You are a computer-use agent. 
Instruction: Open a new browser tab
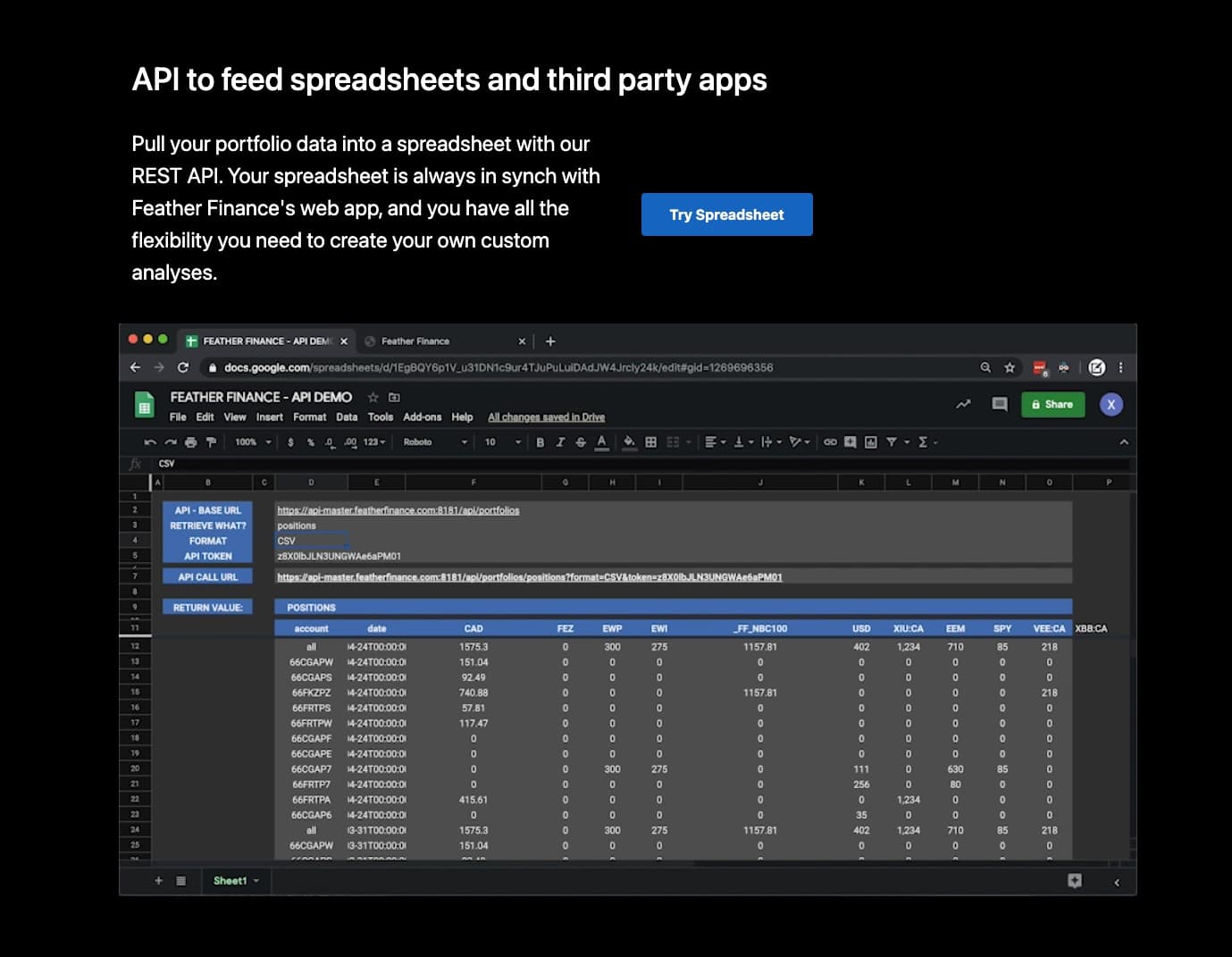tap(550, 341)
